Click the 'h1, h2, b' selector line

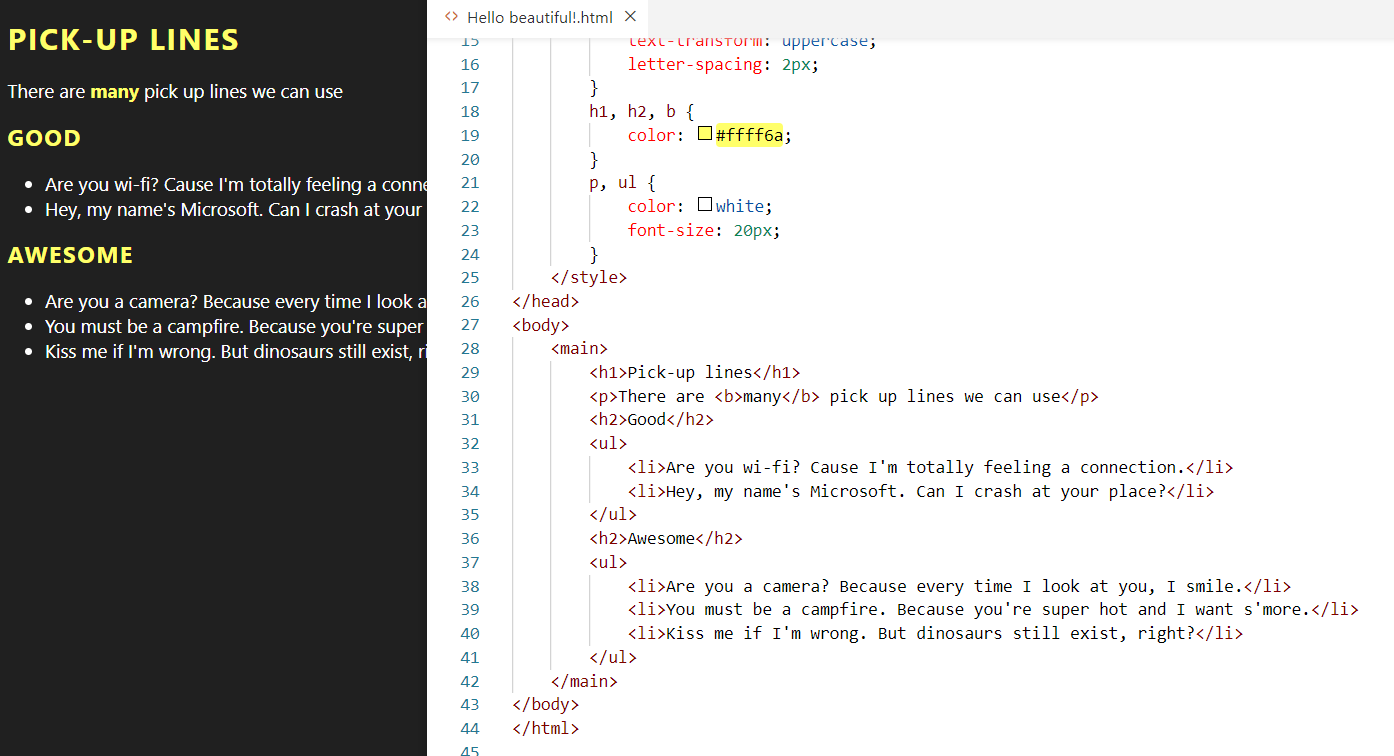coord(641,112)
